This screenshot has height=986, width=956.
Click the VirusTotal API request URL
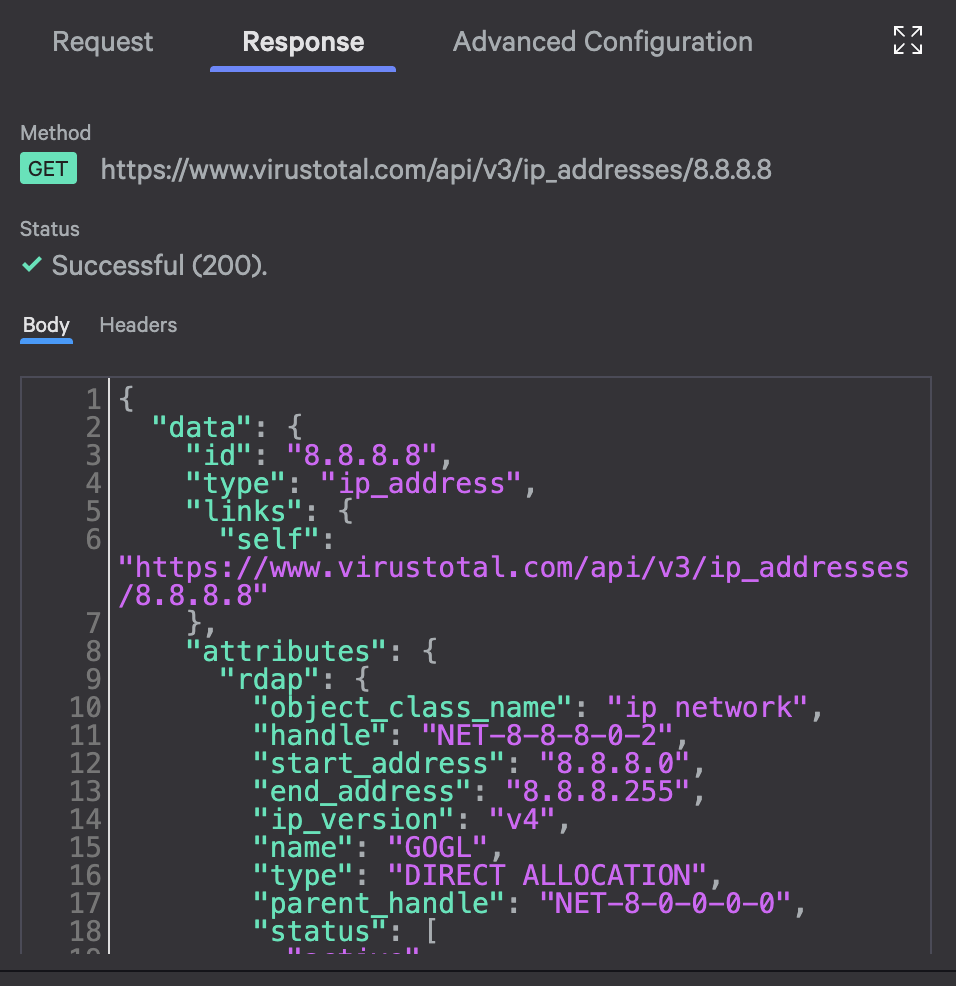(x=436, y=169)
